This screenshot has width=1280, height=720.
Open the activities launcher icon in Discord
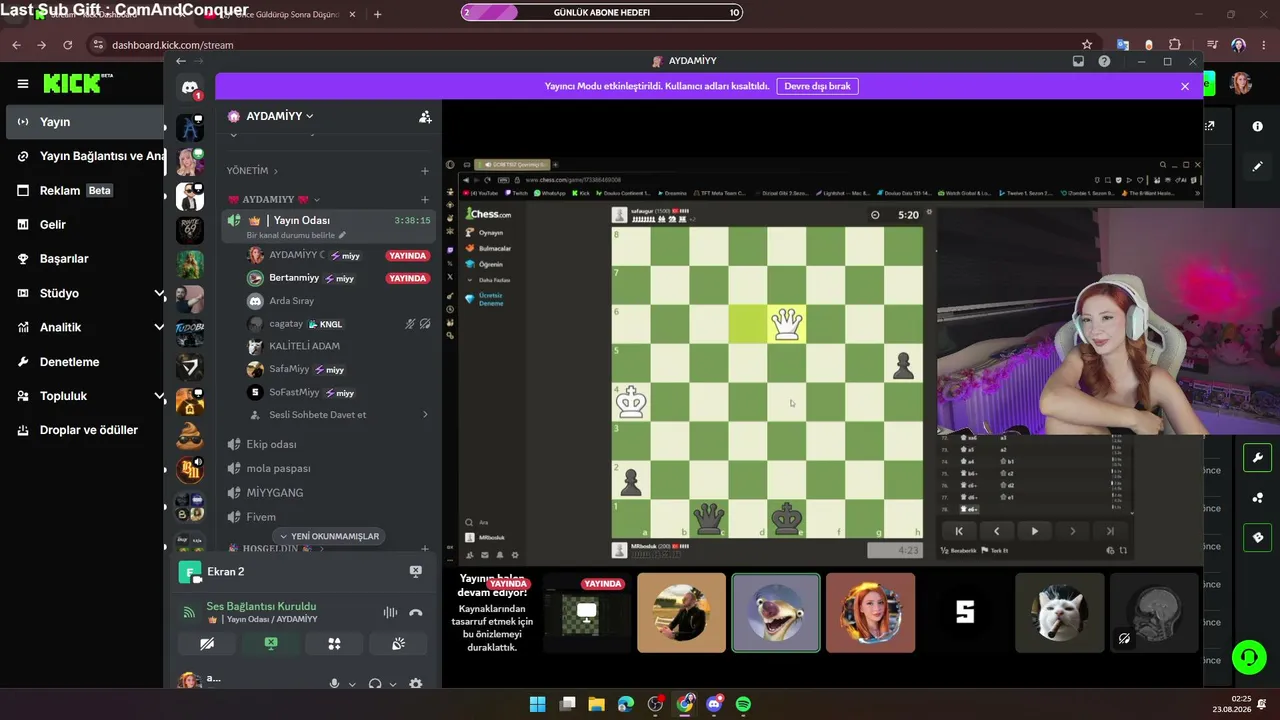coord(334,644)
